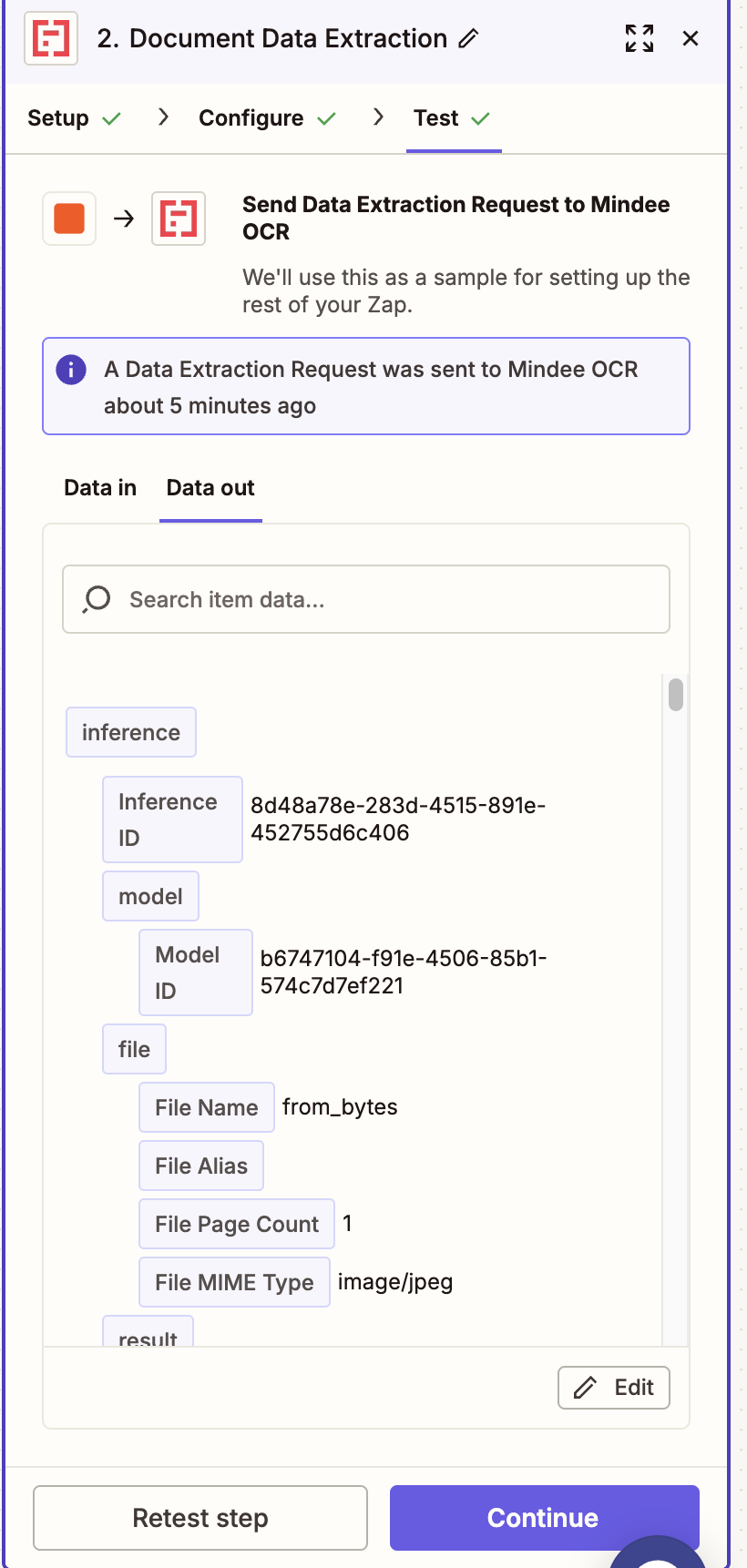Select the inference data tag
This screenshot has width=747, height=1568.
click(131, 732)
